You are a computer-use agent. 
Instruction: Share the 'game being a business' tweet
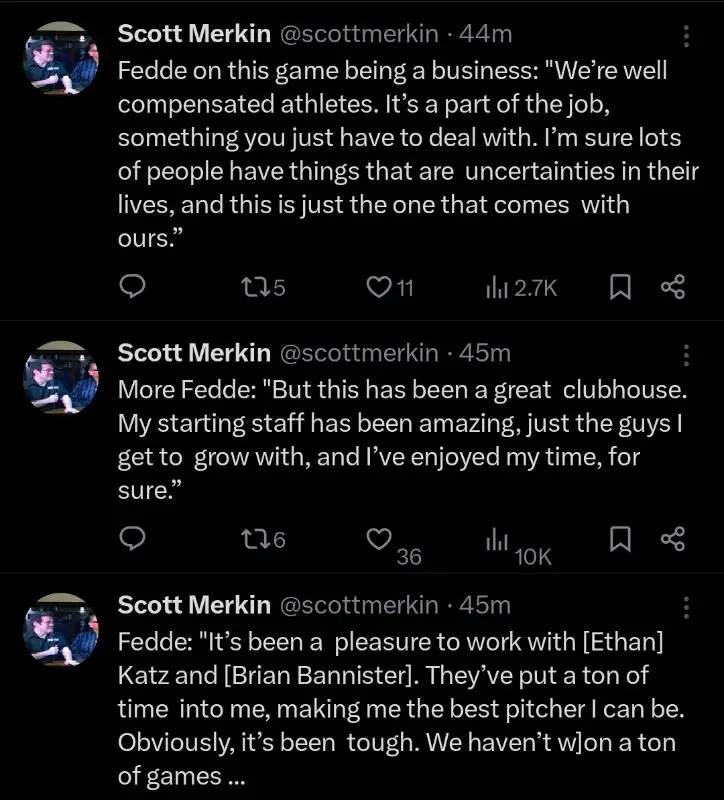click(x=673, y=288)
